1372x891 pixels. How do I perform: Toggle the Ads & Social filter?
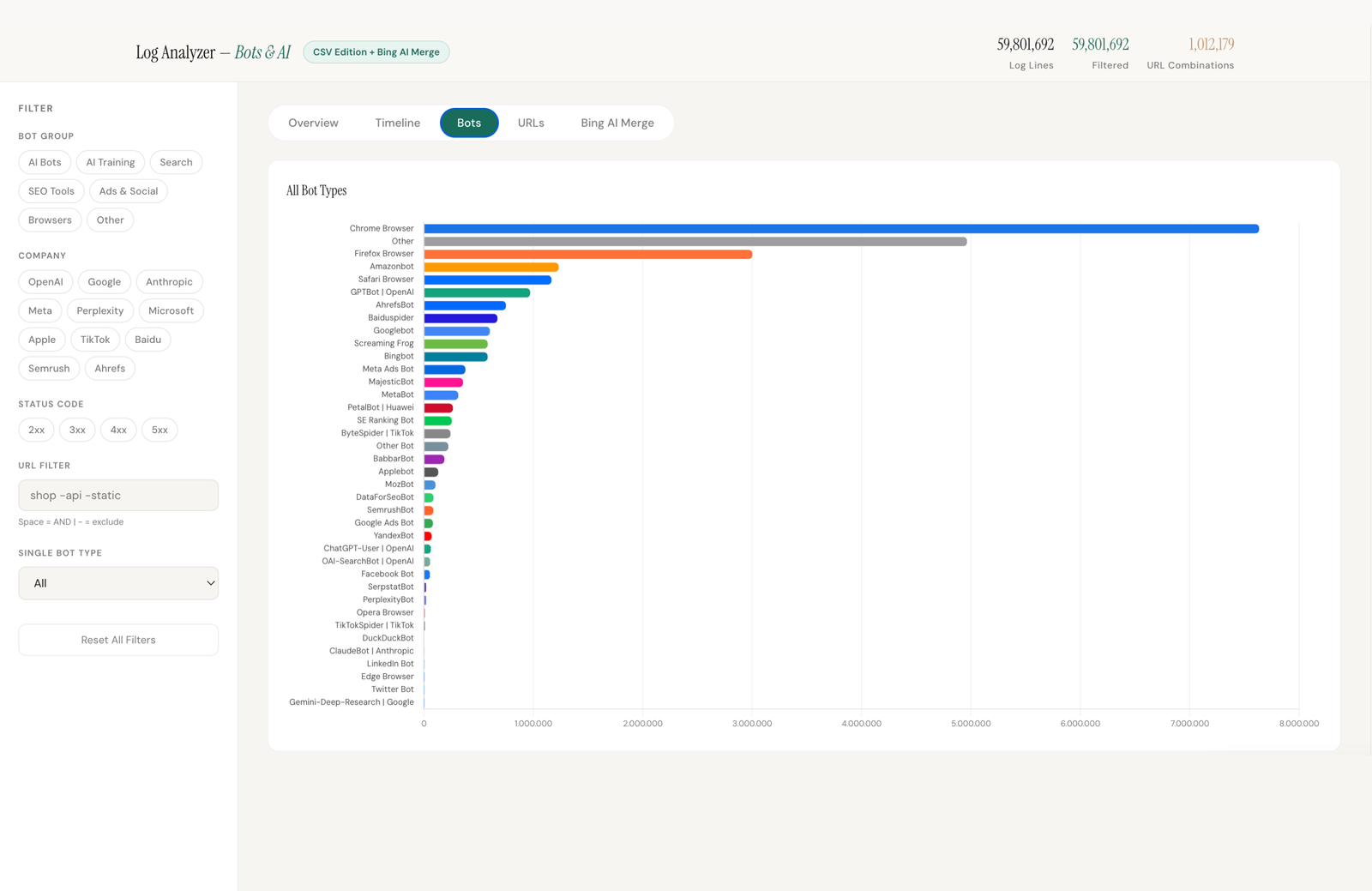coord(128,190)
